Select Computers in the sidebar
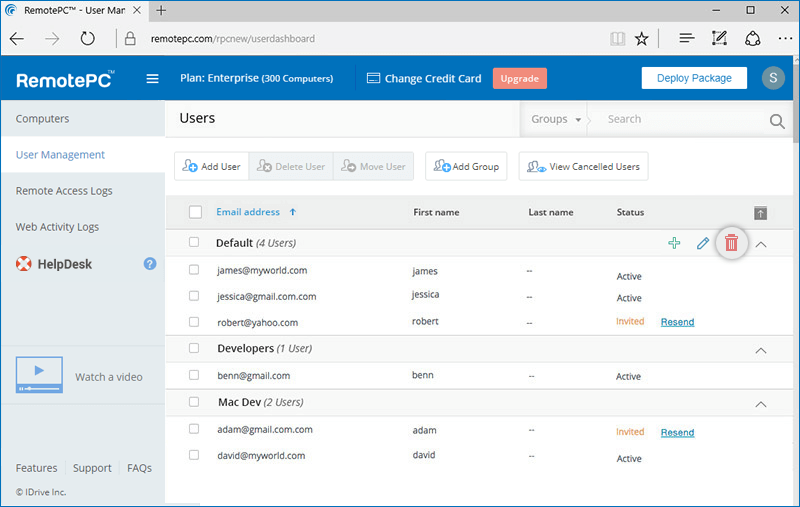Screen dimensions: 800x507 pyautogui.click(x=42, y=118)
